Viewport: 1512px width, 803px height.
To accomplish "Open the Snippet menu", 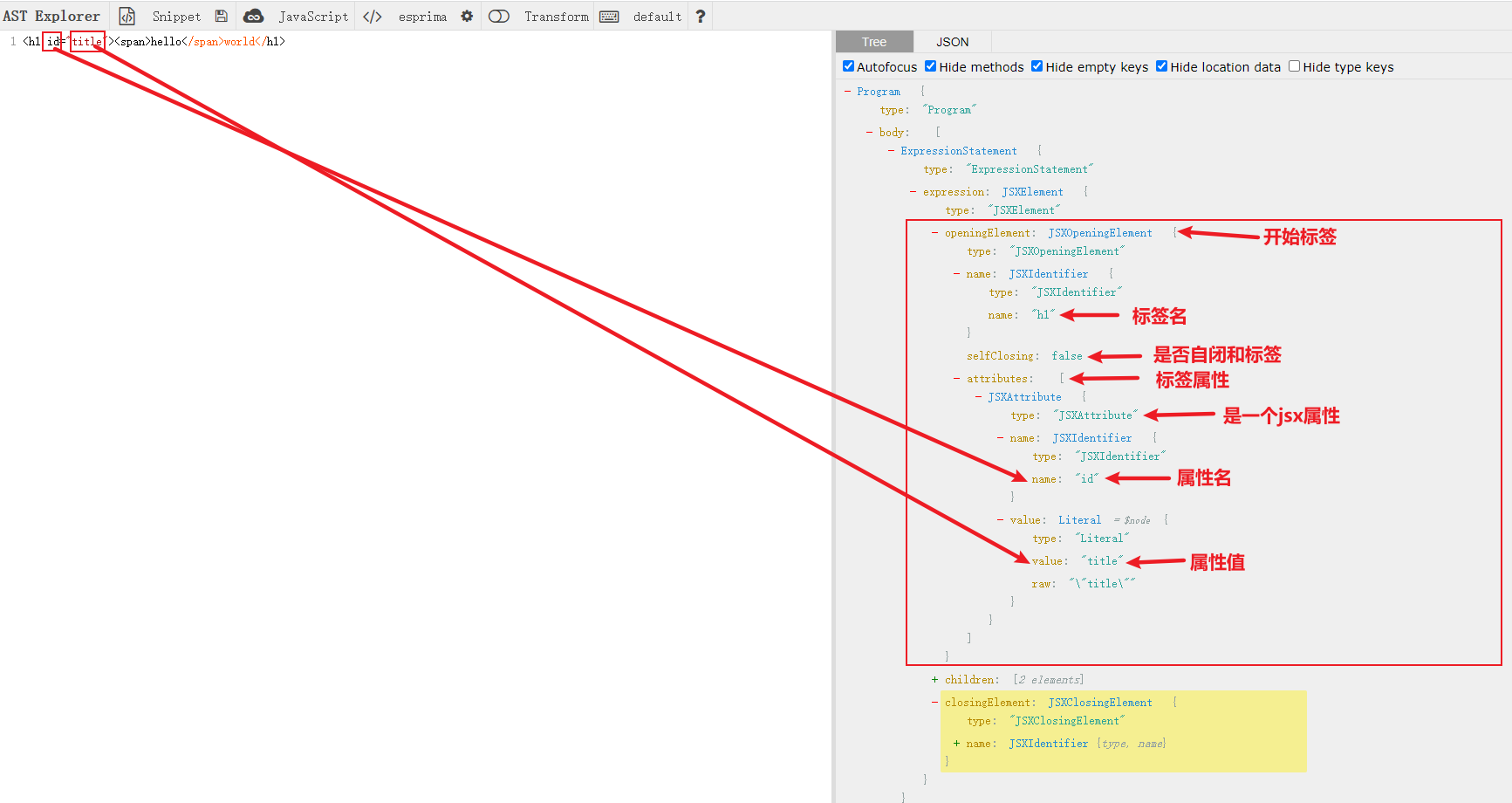I will pos(176,16).
